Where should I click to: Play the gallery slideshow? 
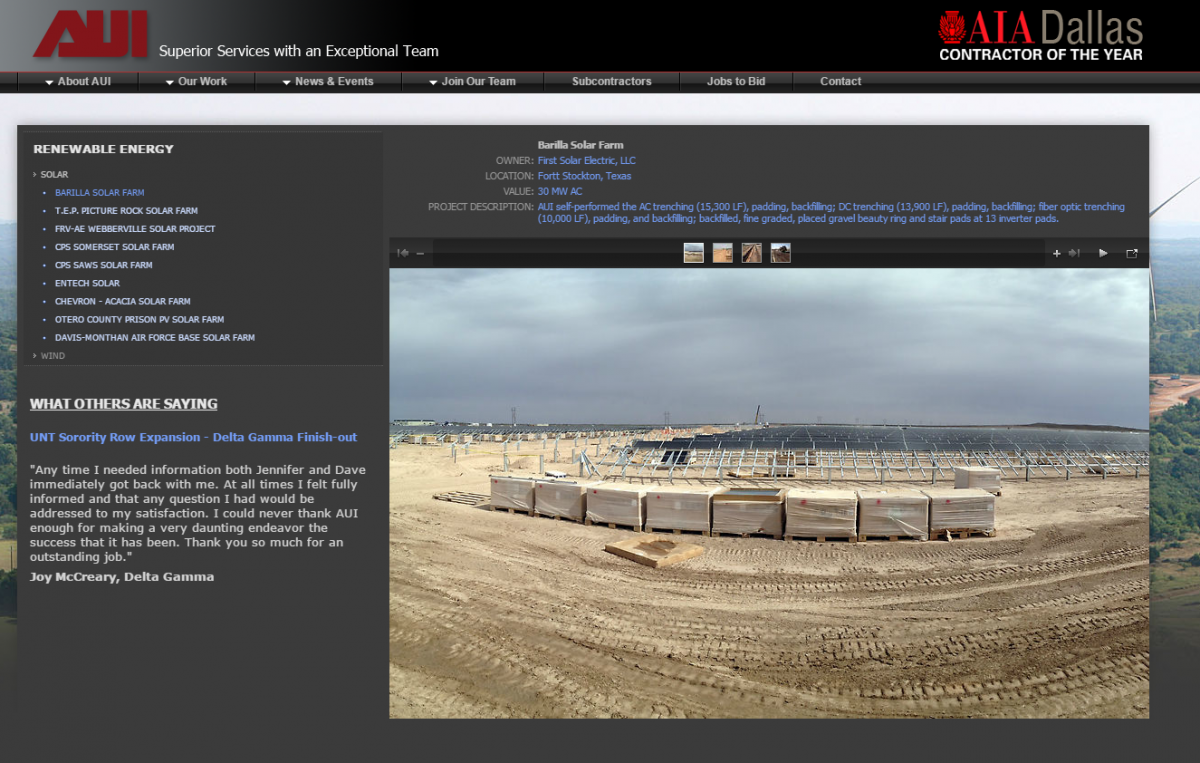(x=1103, y=253)
